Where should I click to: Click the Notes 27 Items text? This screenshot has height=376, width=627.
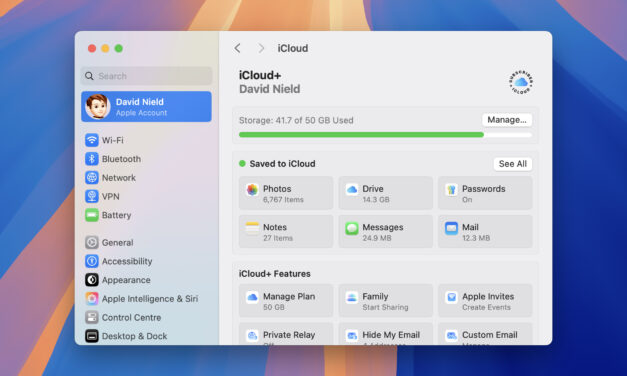[x=278, y=232]
